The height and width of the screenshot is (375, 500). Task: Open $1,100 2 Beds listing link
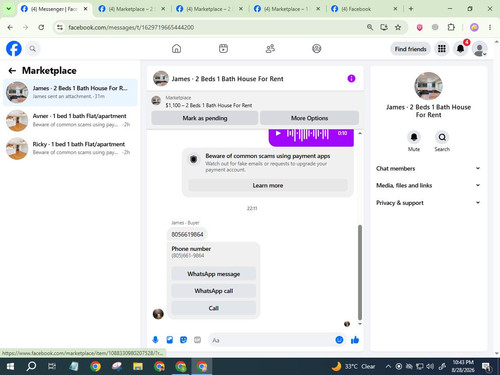click(x=209, y=105)
